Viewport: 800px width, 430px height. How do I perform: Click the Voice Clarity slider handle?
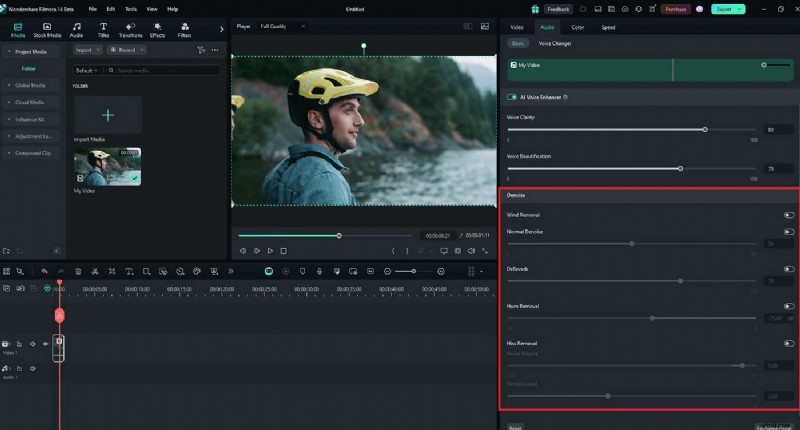coord(705,129)
